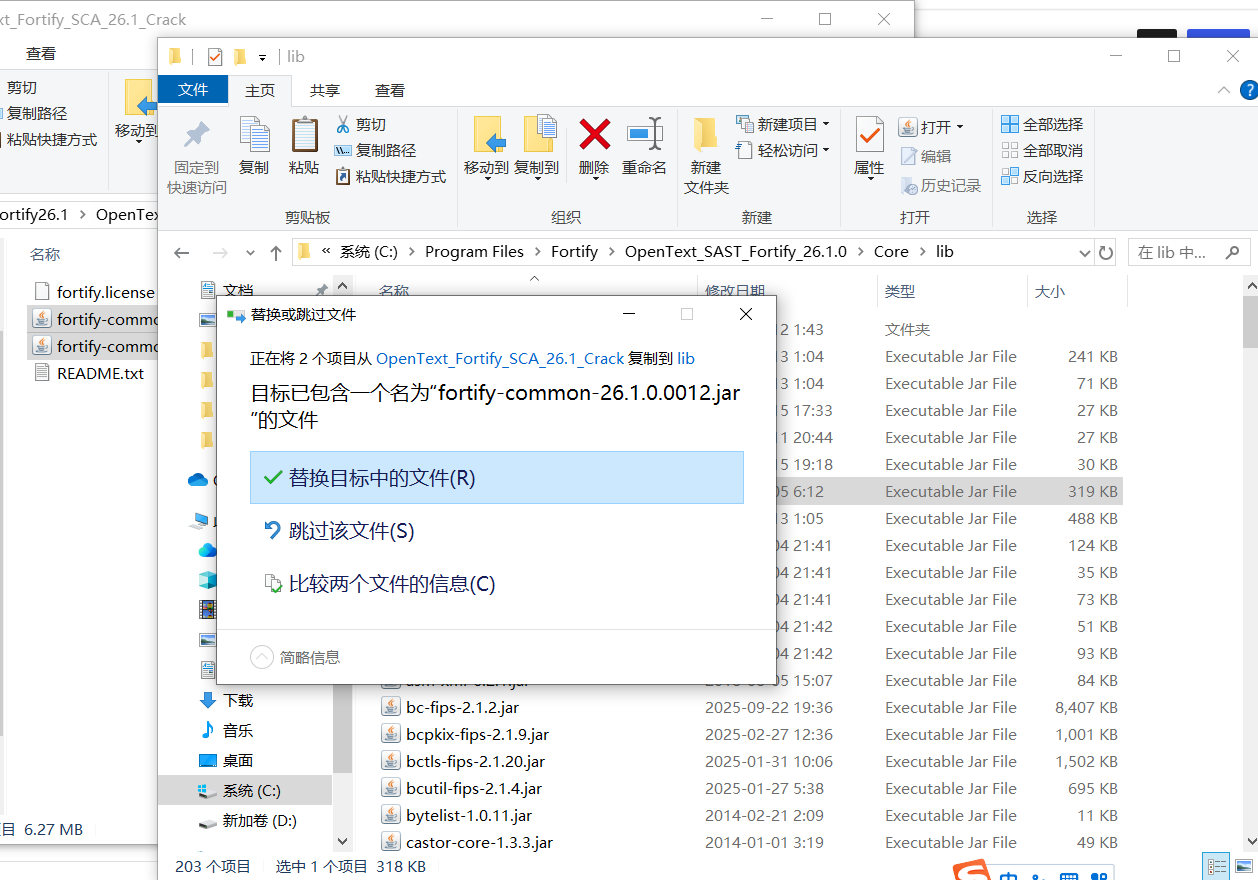The height and width of the screenshot is (880, 1258).
Task: Choose 跳过该文件(S) in the dialog
Action: (x=497, y=531)
